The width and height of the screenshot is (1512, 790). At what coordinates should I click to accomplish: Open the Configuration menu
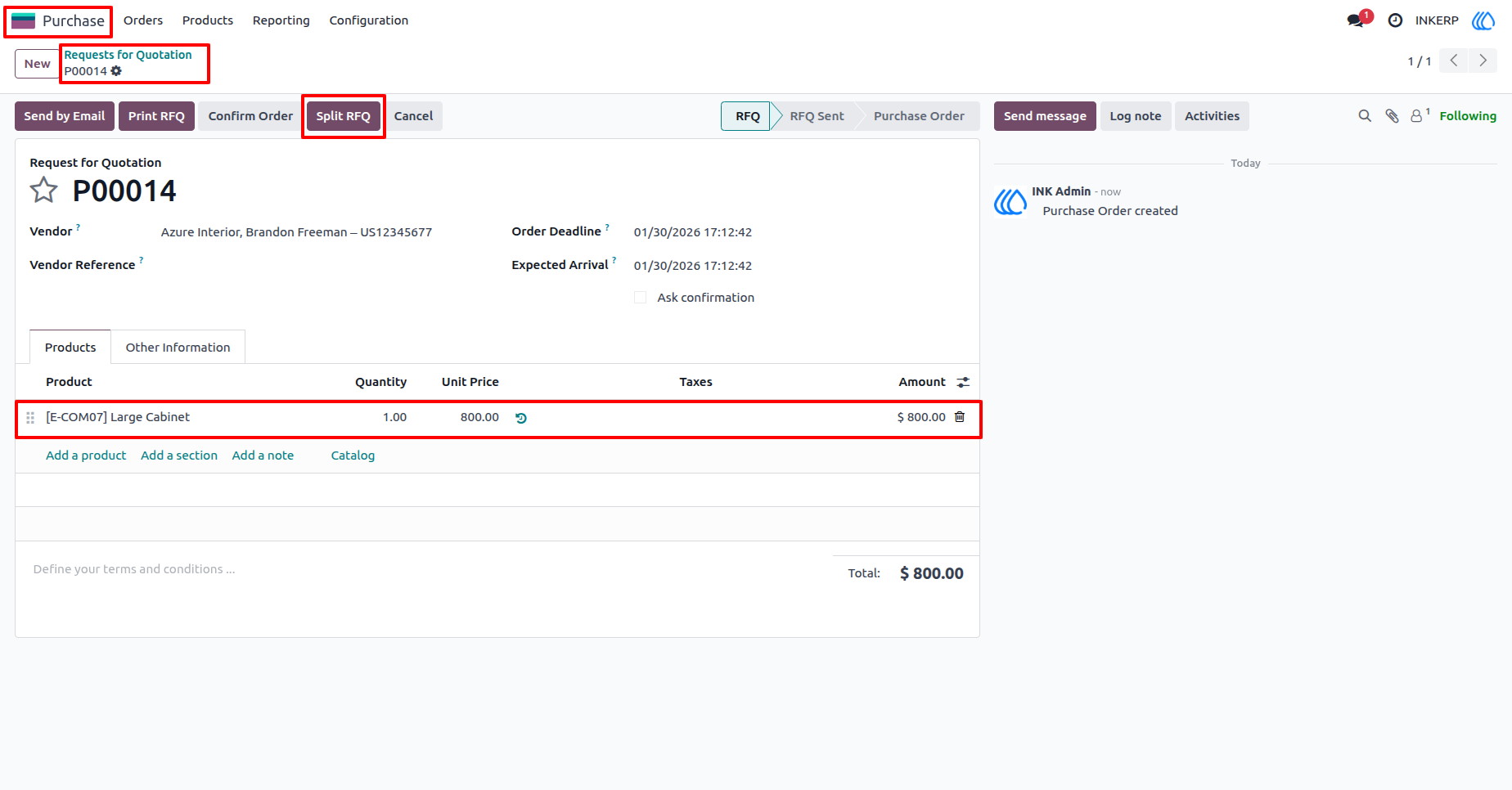tap(369, 20)
